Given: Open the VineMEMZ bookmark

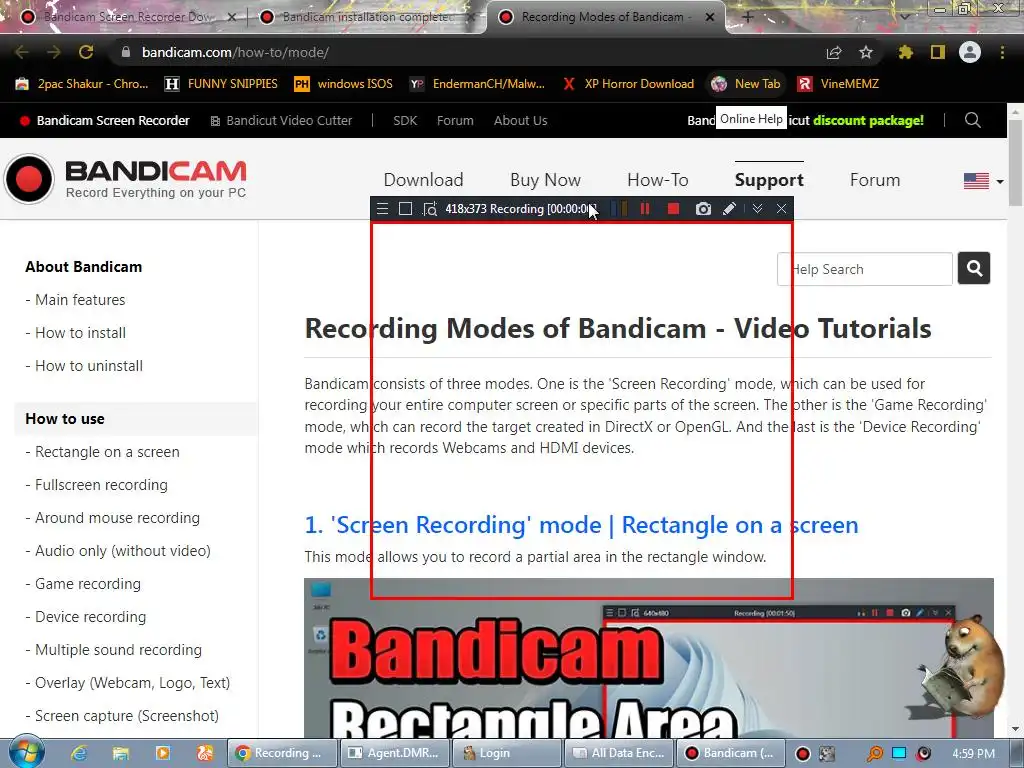Looking at the screenshot, I should (x=839, y=84).
